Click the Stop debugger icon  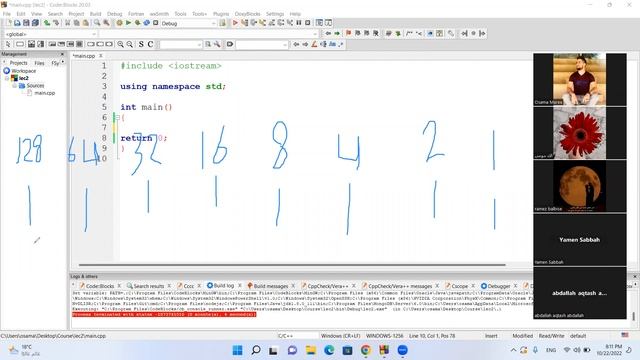click(x=308, y=23)
